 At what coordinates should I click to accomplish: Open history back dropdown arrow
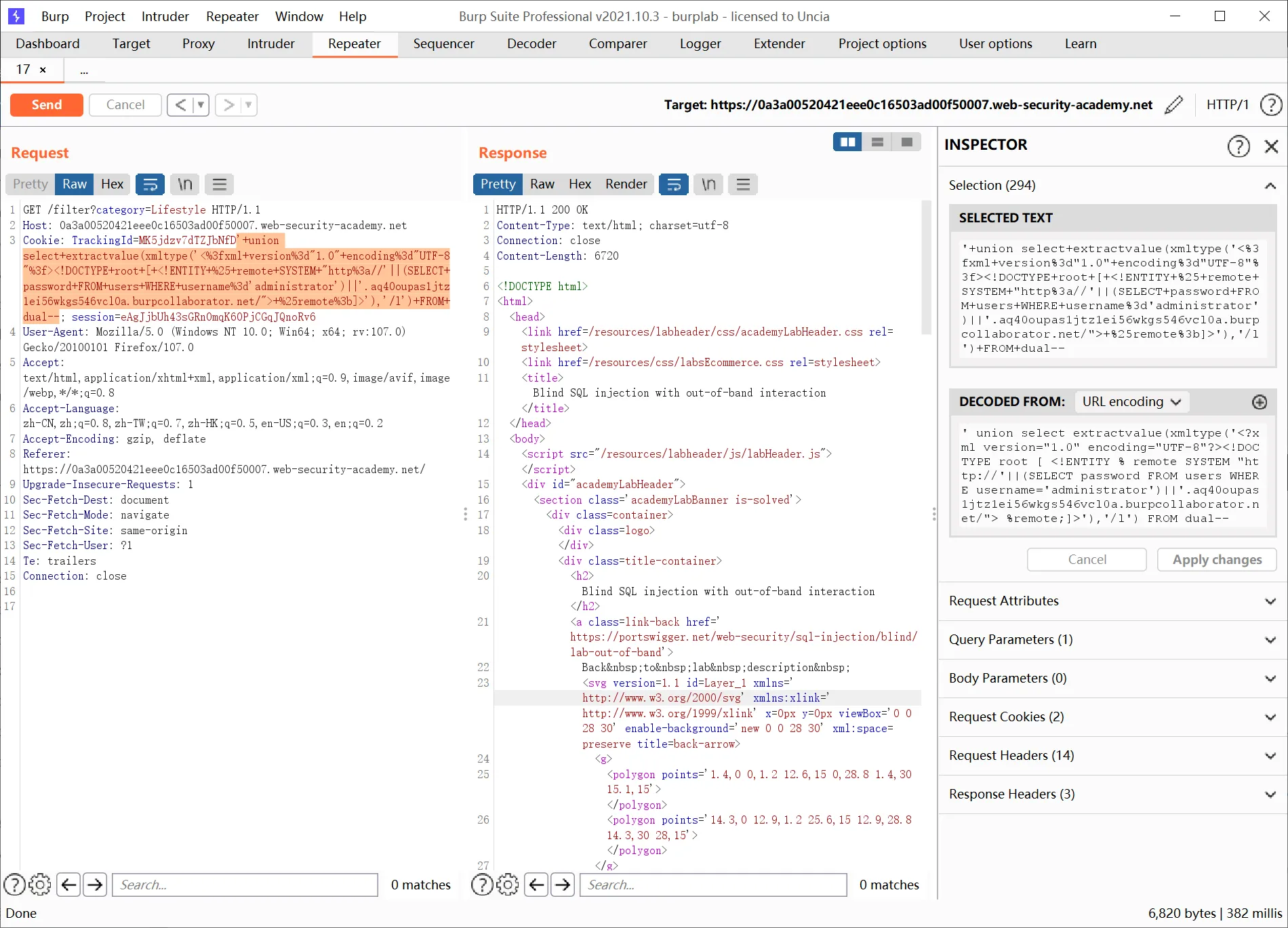point(201,105)
